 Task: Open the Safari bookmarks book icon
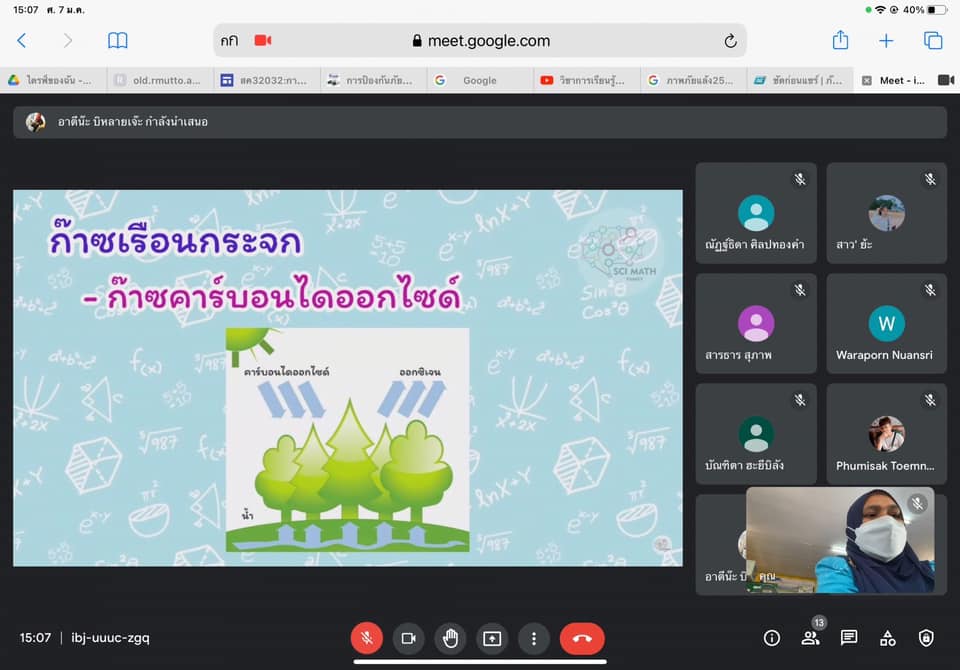[x=117, y=41]
